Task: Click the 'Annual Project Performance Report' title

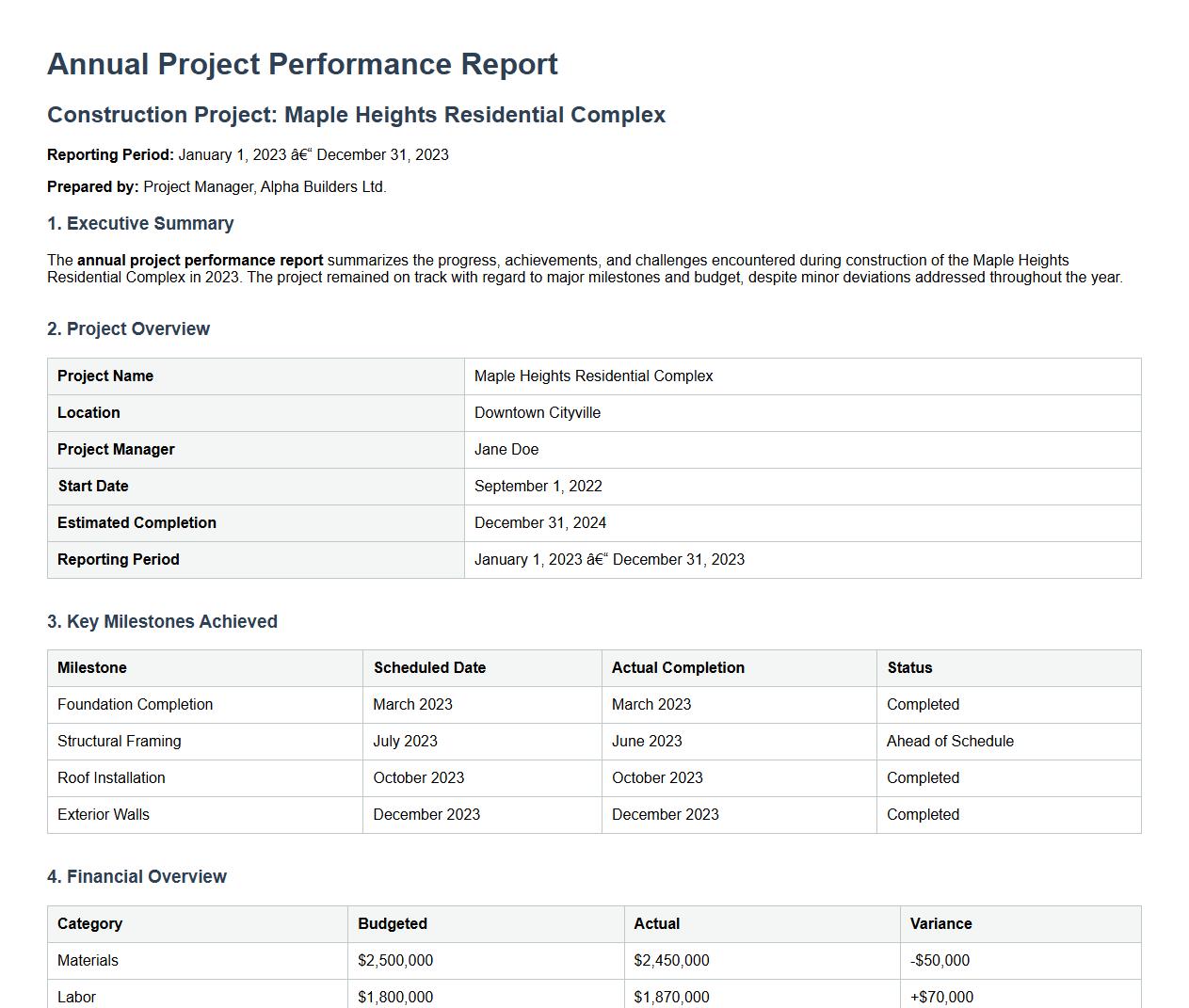Action: 302,64
